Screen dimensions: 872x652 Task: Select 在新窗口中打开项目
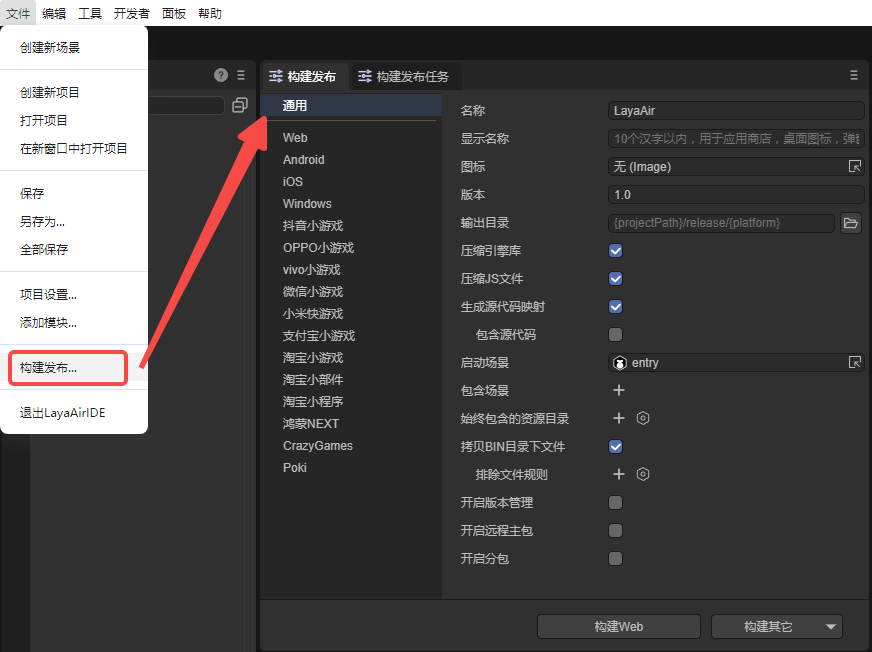[x=74, y=149]
